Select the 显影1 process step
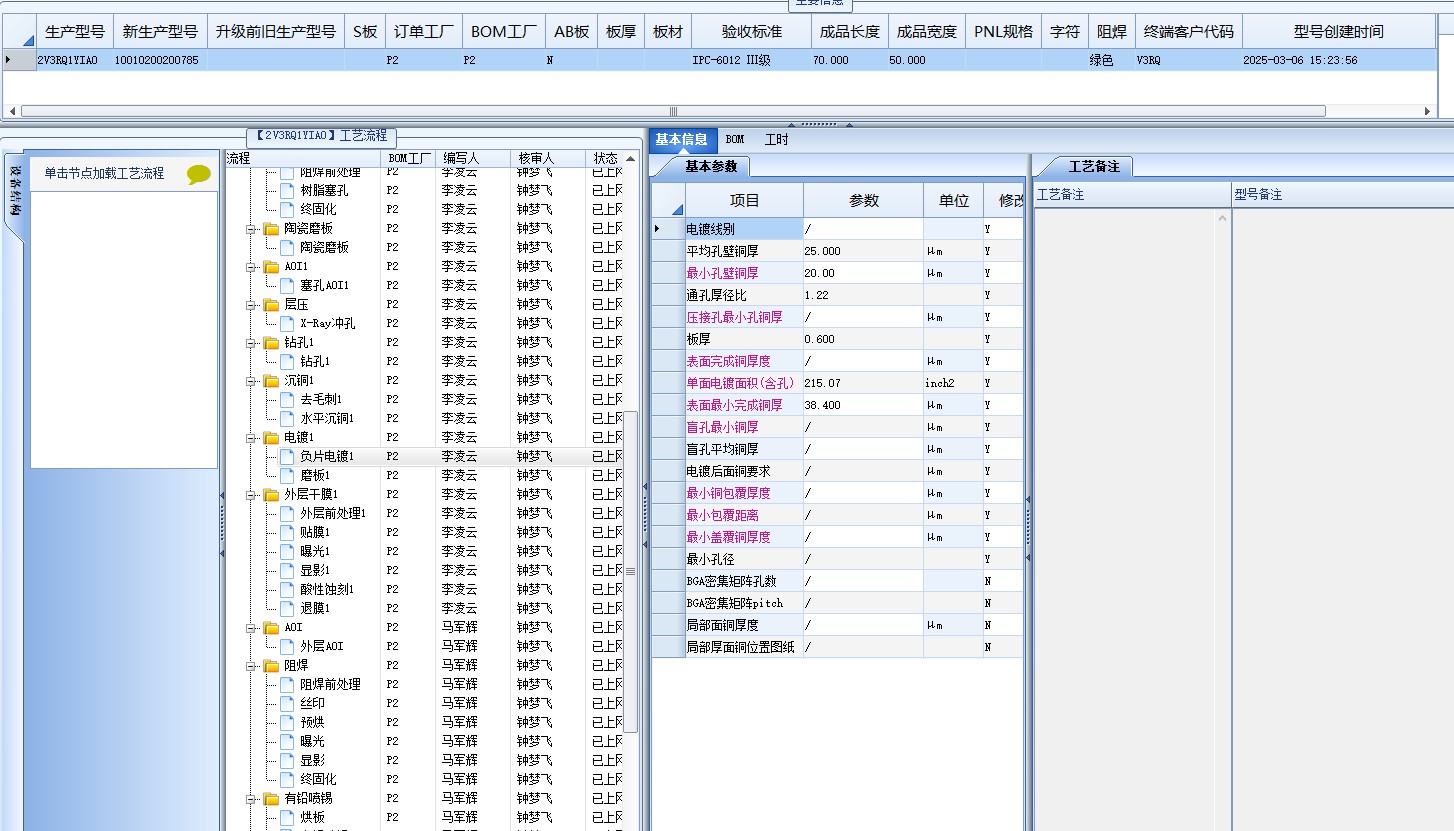 [315, 571]
